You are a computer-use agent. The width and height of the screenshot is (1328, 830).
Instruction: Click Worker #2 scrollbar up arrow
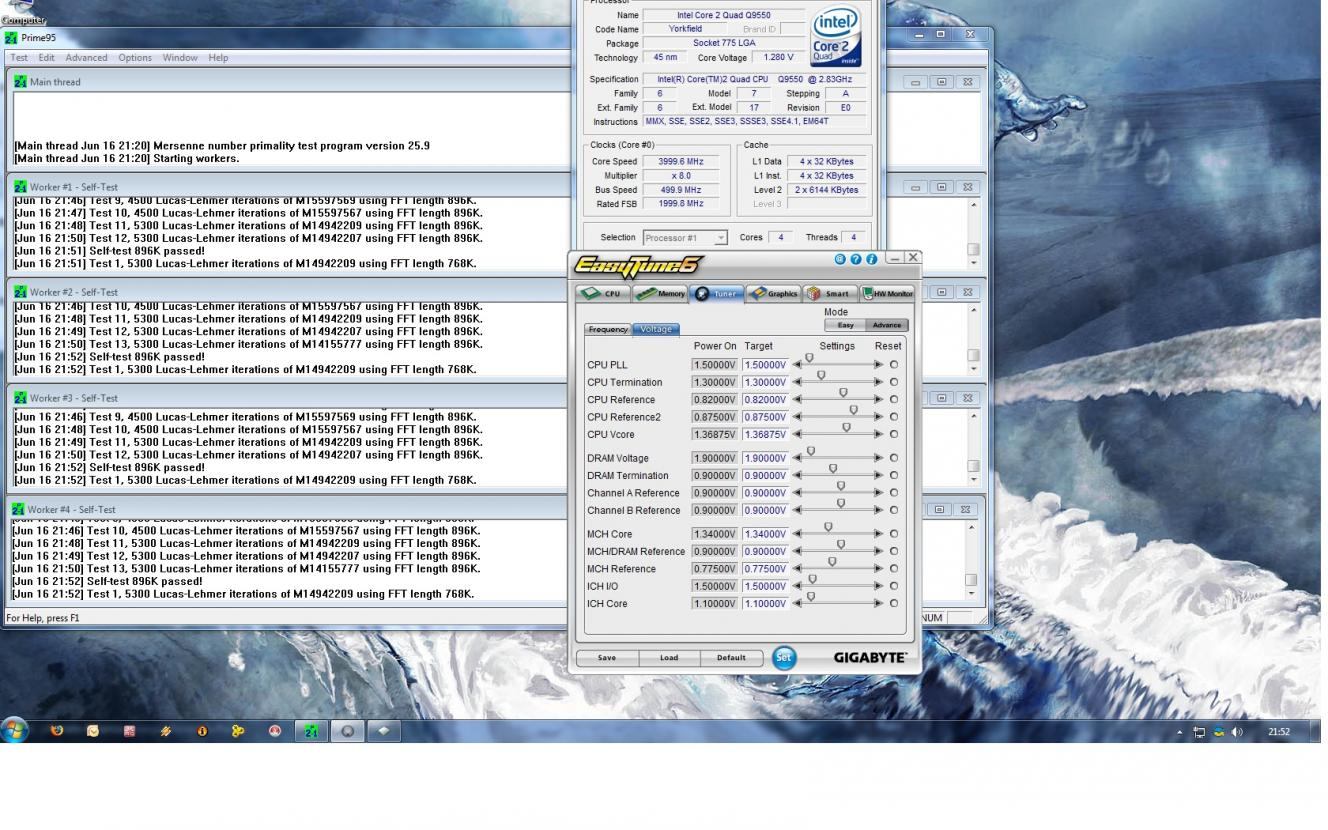click(x=973, y=310)
